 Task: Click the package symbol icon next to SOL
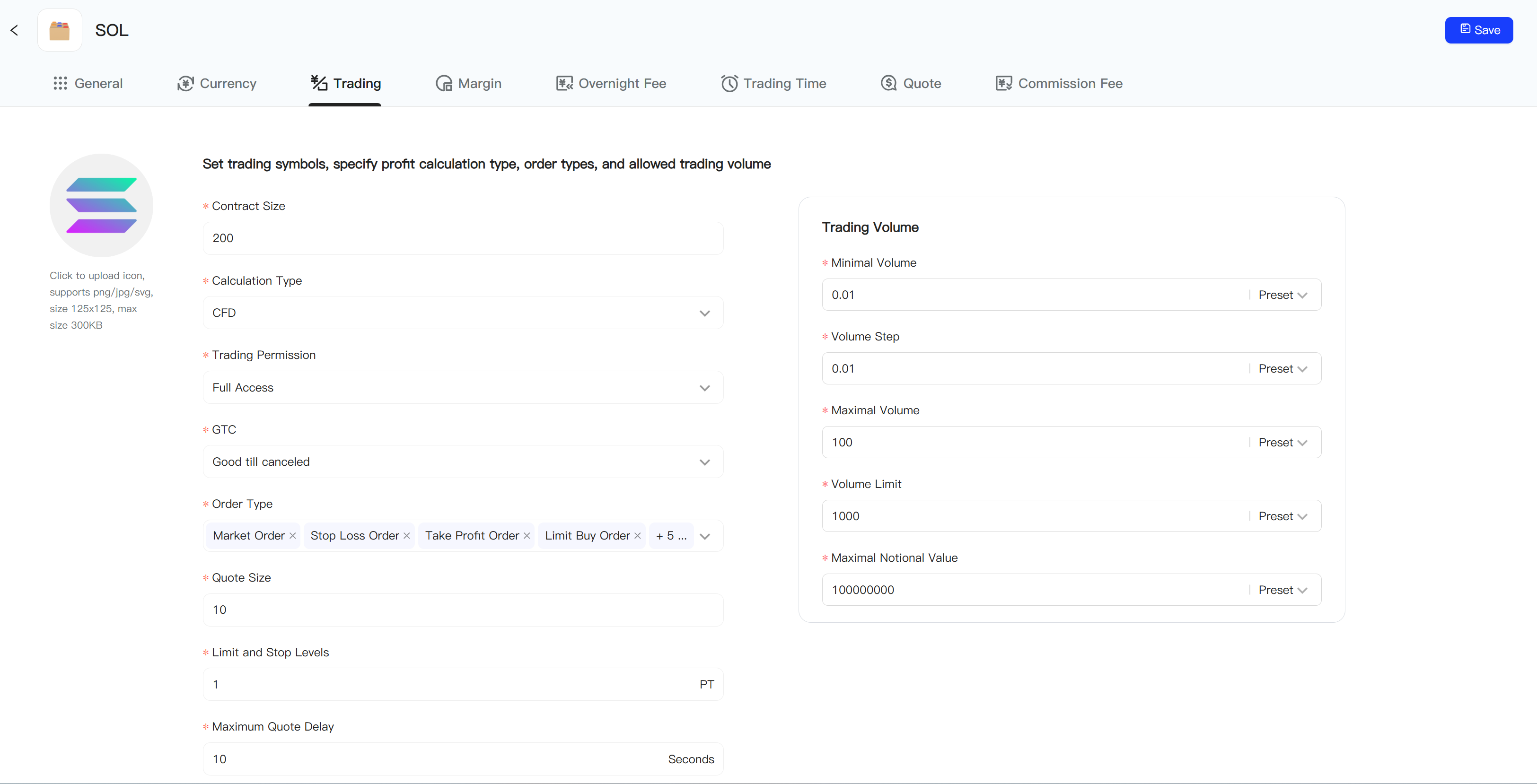[60, 30]
